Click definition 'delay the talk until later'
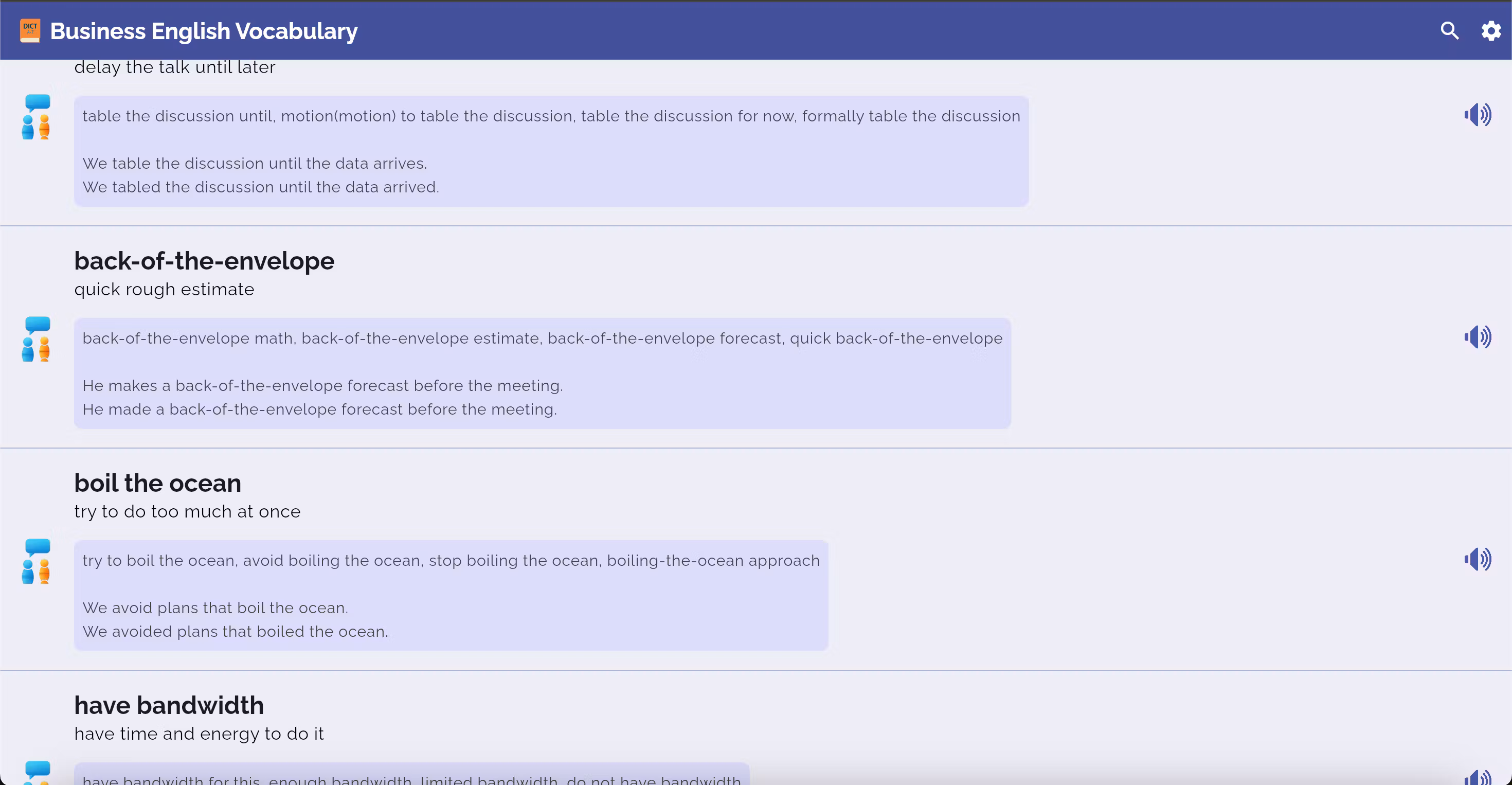This screenshot has height=785, width=1512. coord(175,67)
